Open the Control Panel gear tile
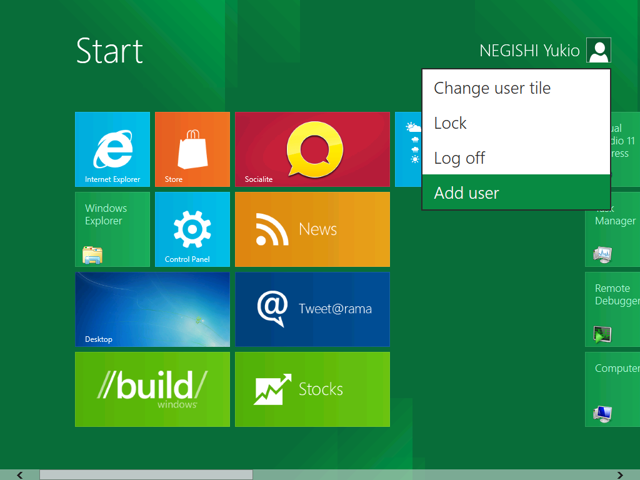 [192, 229]
